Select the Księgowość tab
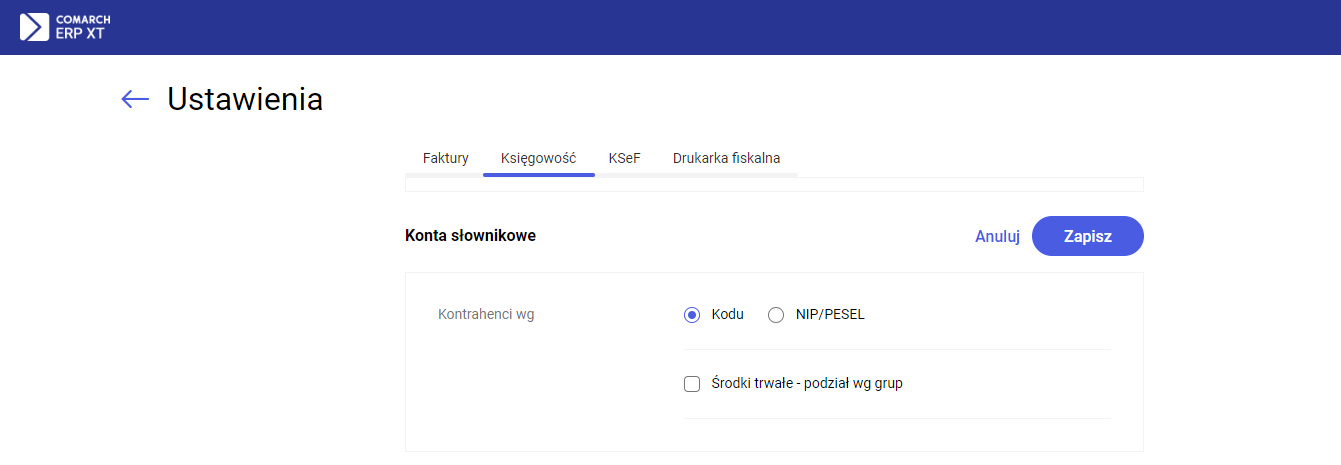 pyautogui.click(x=538, y=158)
